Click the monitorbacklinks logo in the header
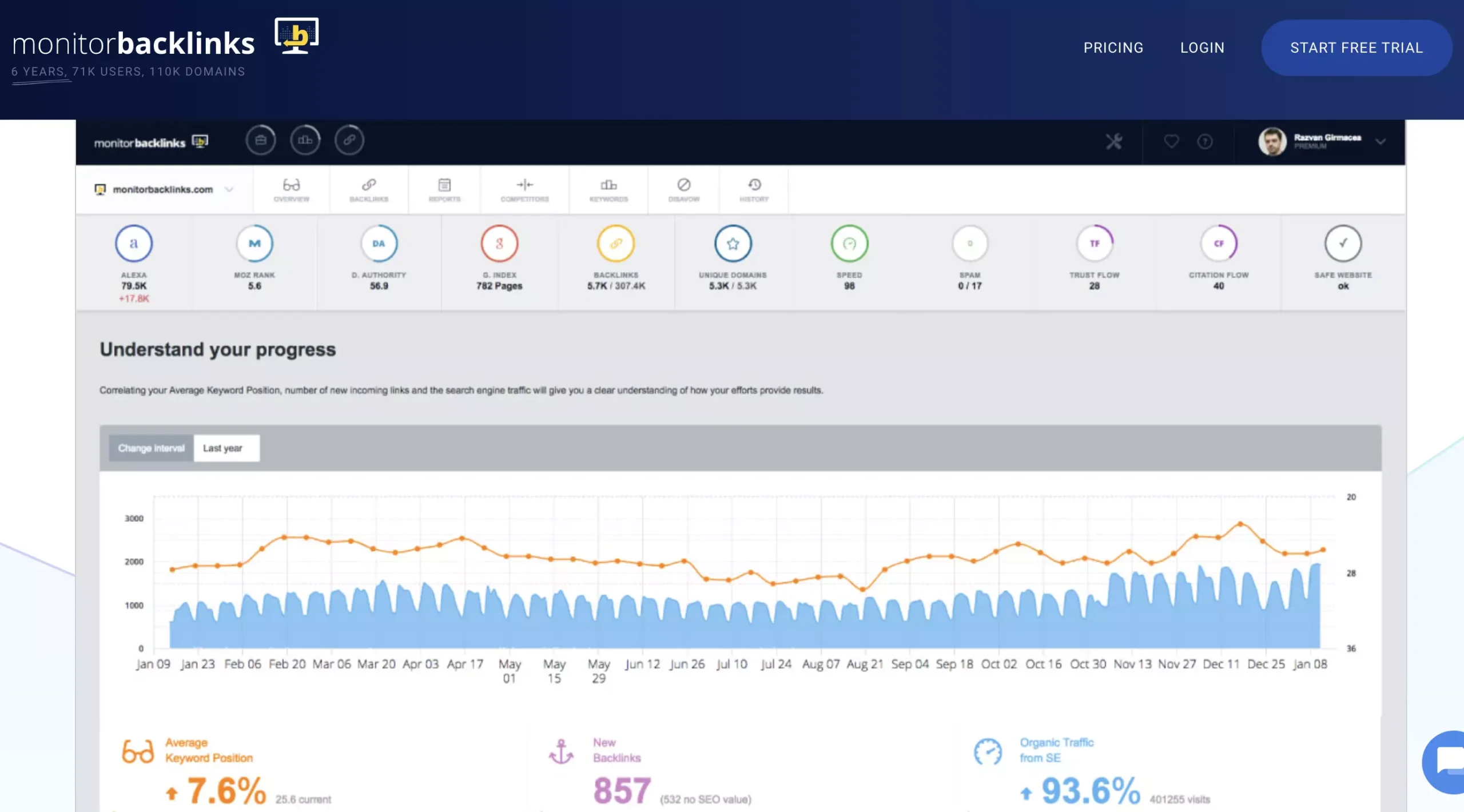The width and height of the screenshot is (1464, 812). click(x=165, y=38)
